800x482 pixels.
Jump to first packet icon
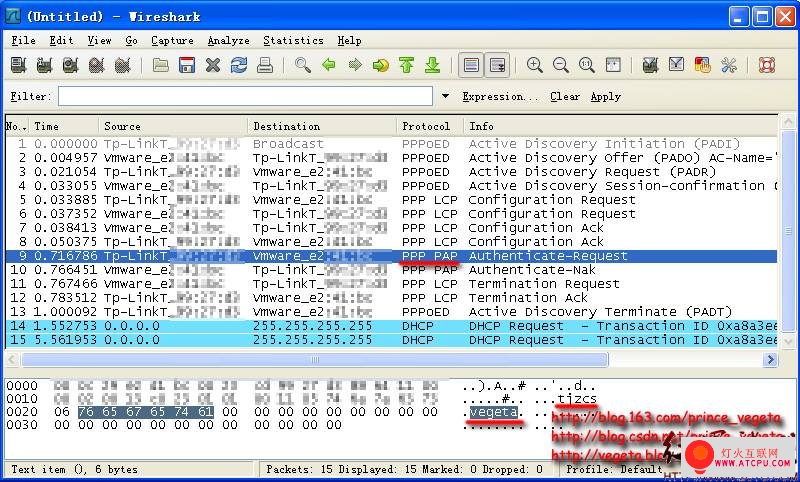407,65
